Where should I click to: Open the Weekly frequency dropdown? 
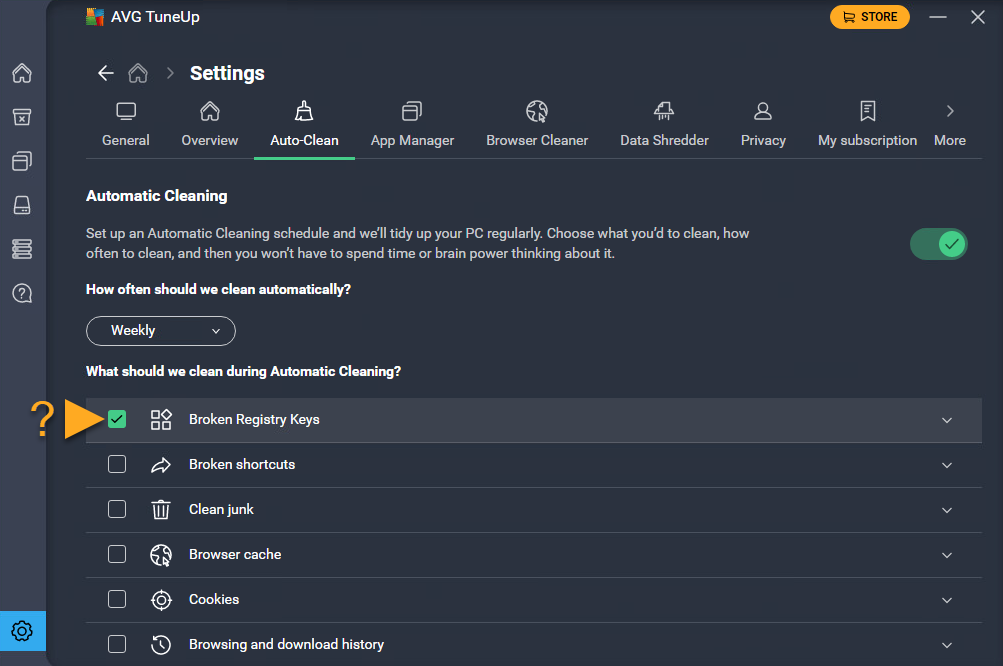(161, 330)
